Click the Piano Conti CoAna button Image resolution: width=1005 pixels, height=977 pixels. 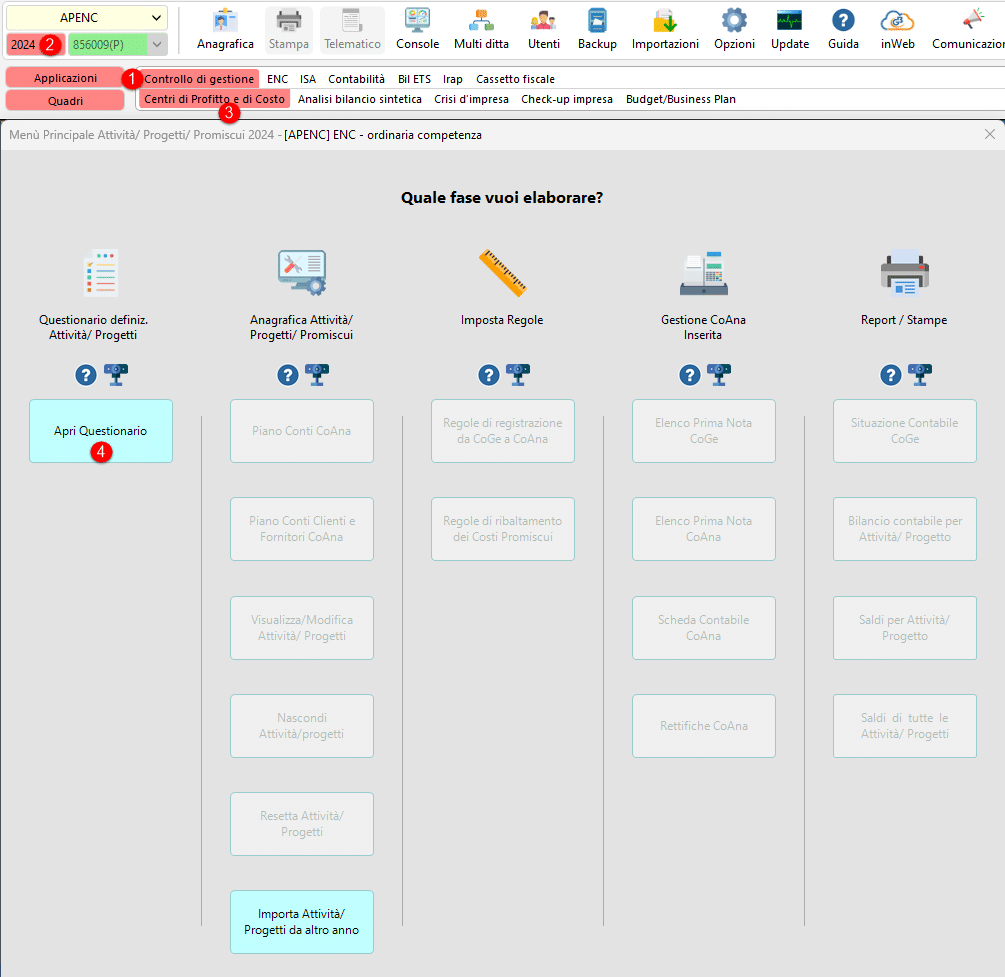pos(302,431)
